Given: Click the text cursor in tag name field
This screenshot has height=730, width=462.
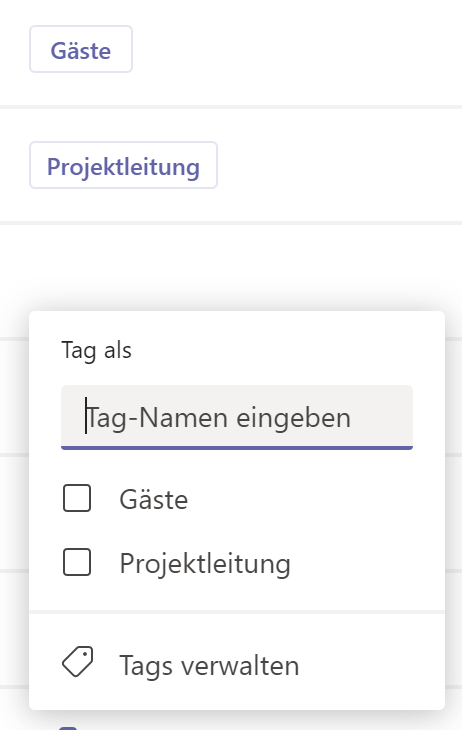Looking at the screenshot, I should pos(86,416).
